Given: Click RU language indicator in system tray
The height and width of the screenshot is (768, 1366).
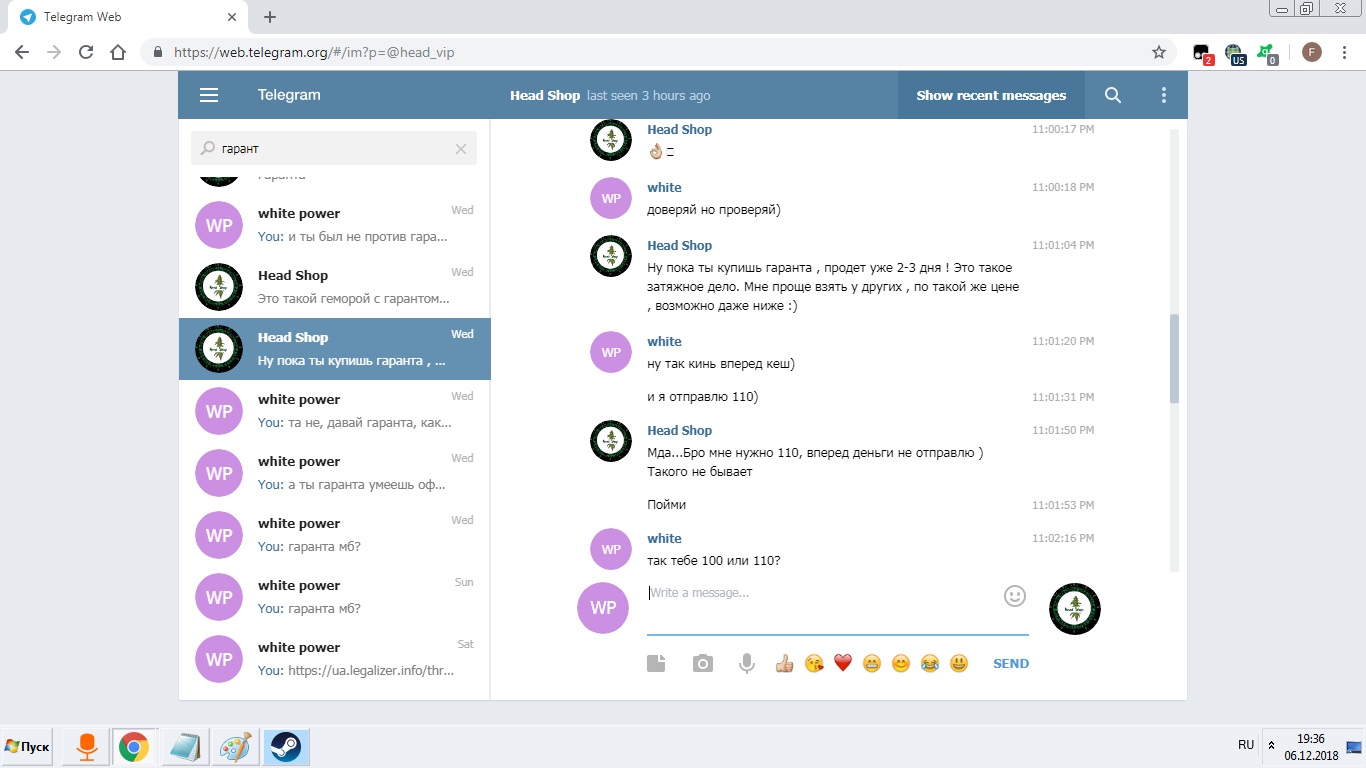Looking at the screenshot, I should tap(1246, 745).
